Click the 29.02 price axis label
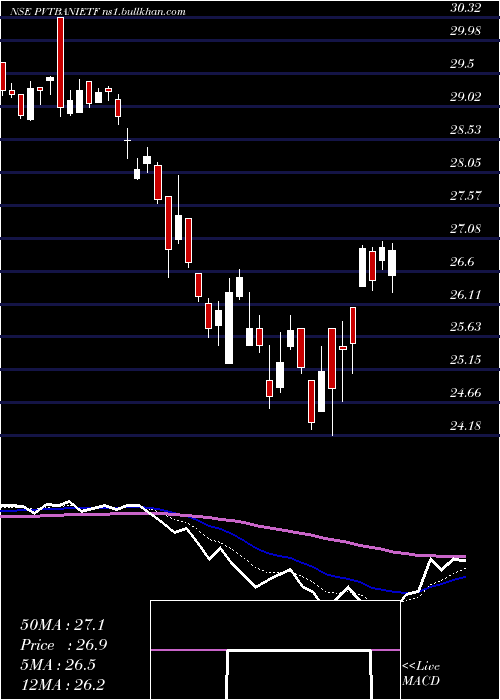The width and height of the screenshot is (500, 700). coord(465,97)
